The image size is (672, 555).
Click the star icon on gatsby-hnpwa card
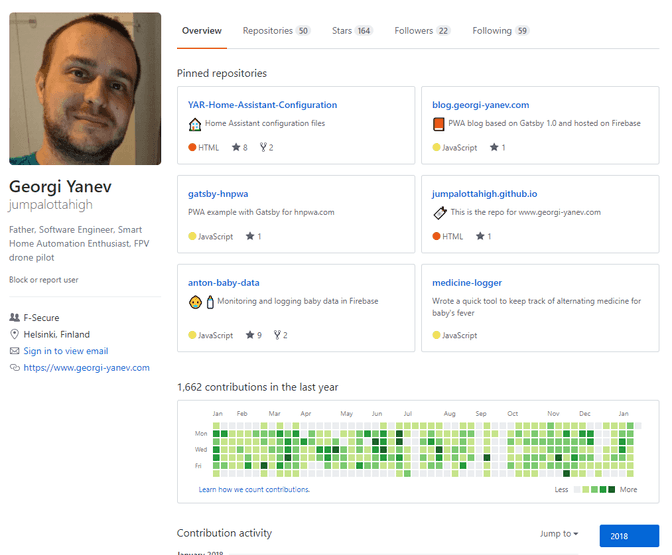[250, 236]
